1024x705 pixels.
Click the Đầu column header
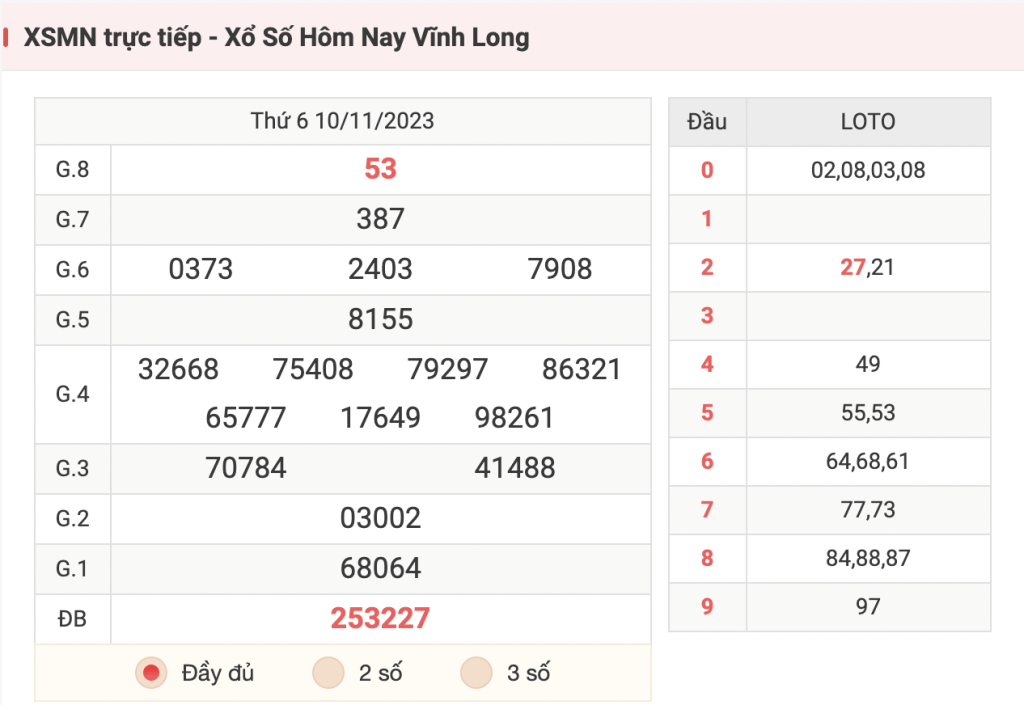click(707, 121)
